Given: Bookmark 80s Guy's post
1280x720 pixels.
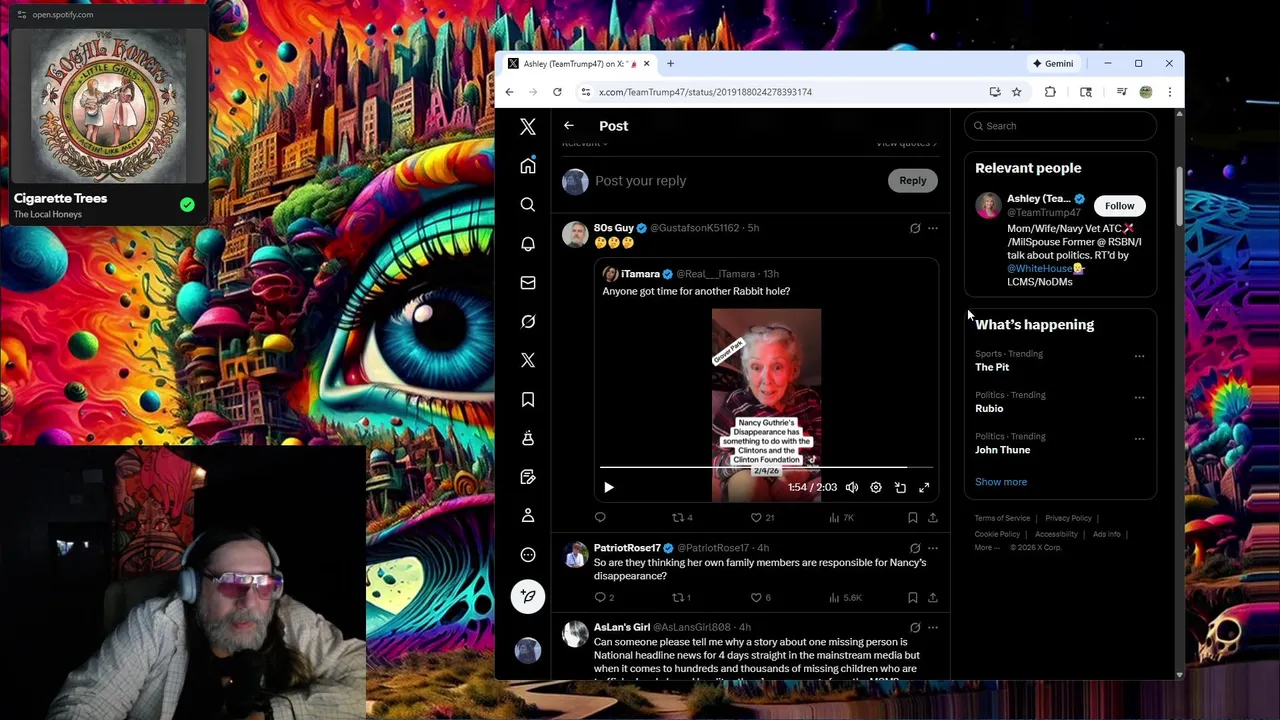Looking at the screenshot, I should pos(912,517).
